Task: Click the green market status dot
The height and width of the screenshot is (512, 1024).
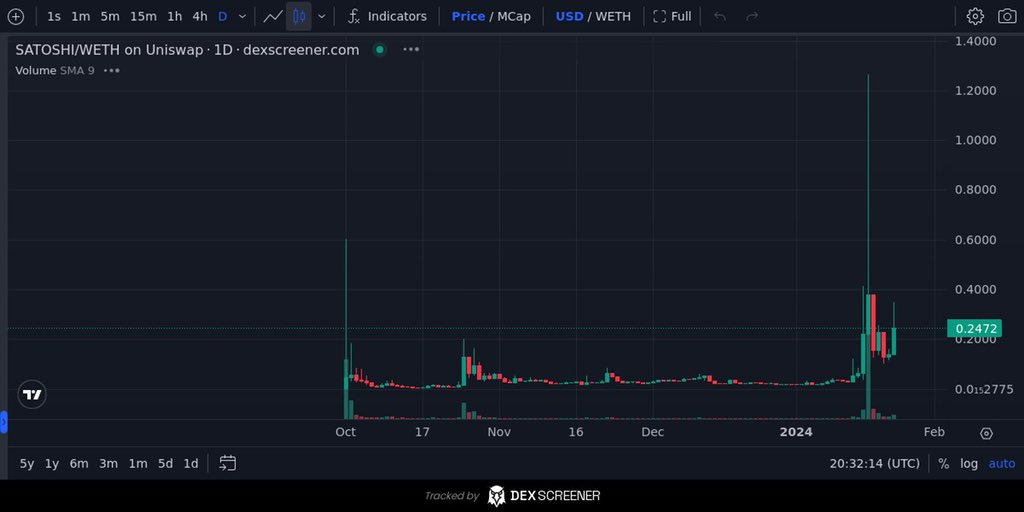Action: [379, 50]
